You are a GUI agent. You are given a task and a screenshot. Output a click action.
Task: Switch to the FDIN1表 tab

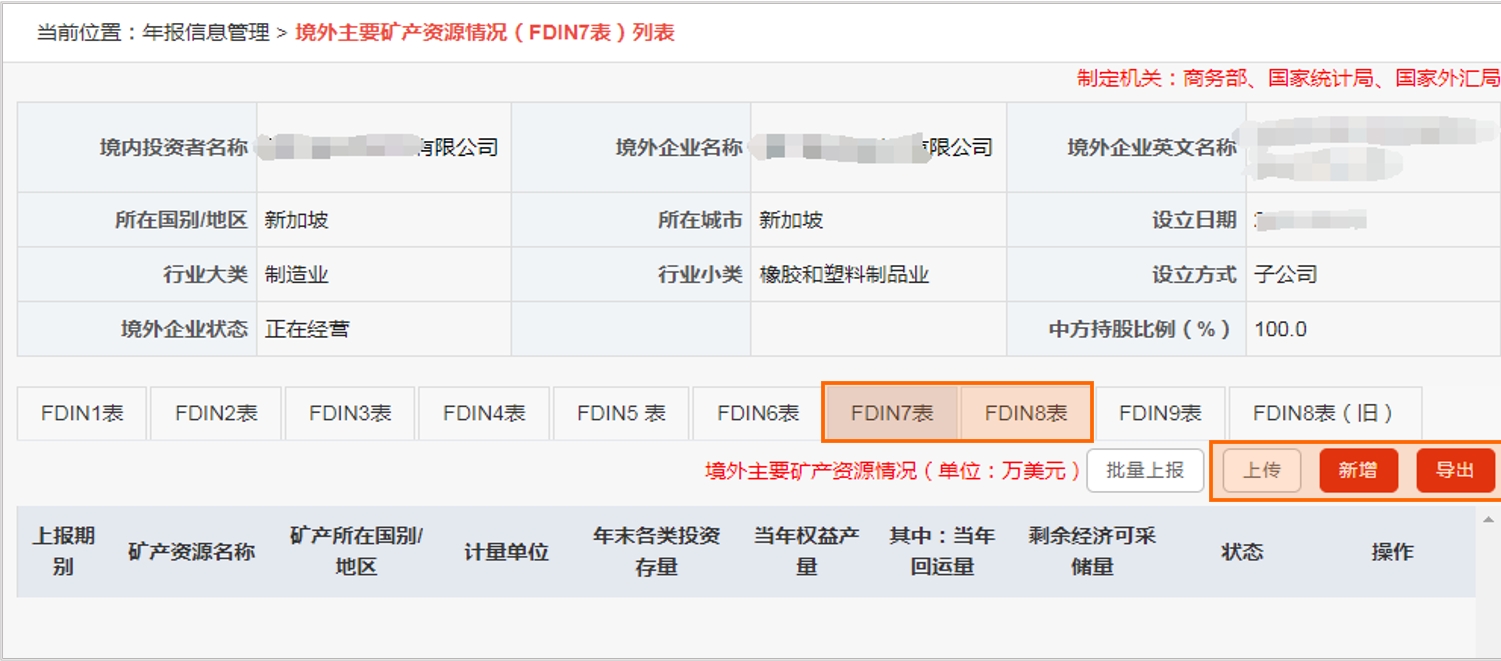tap(79, 412)
